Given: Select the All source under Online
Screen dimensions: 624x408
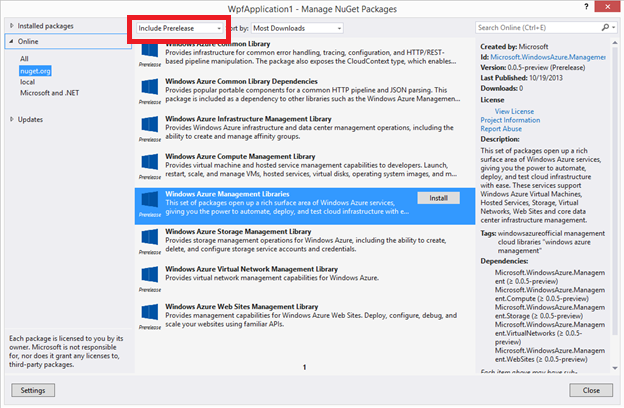Looking at the screenshot, I should 24,59.
